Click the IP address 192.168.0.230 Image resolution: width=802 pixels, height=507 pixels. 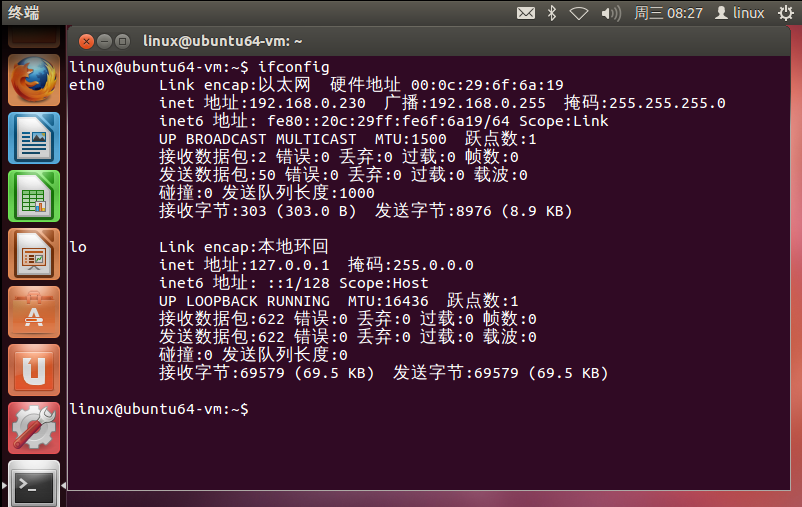click(307, 103)
